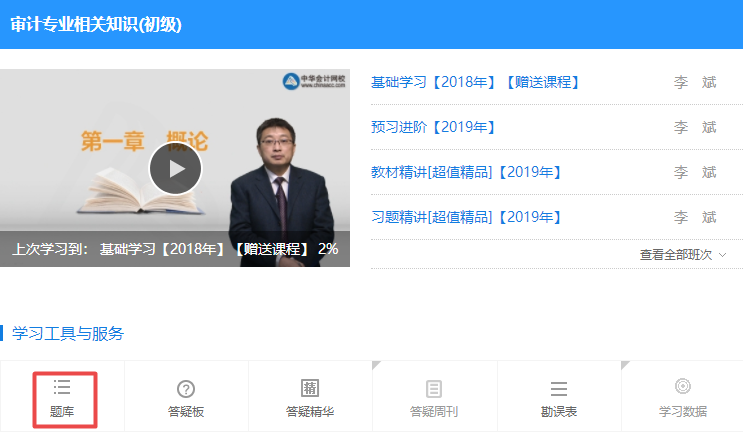The image size is (743, 433).
Task: Expand the 查看全部班次 class list
Action: pos(683,255)
